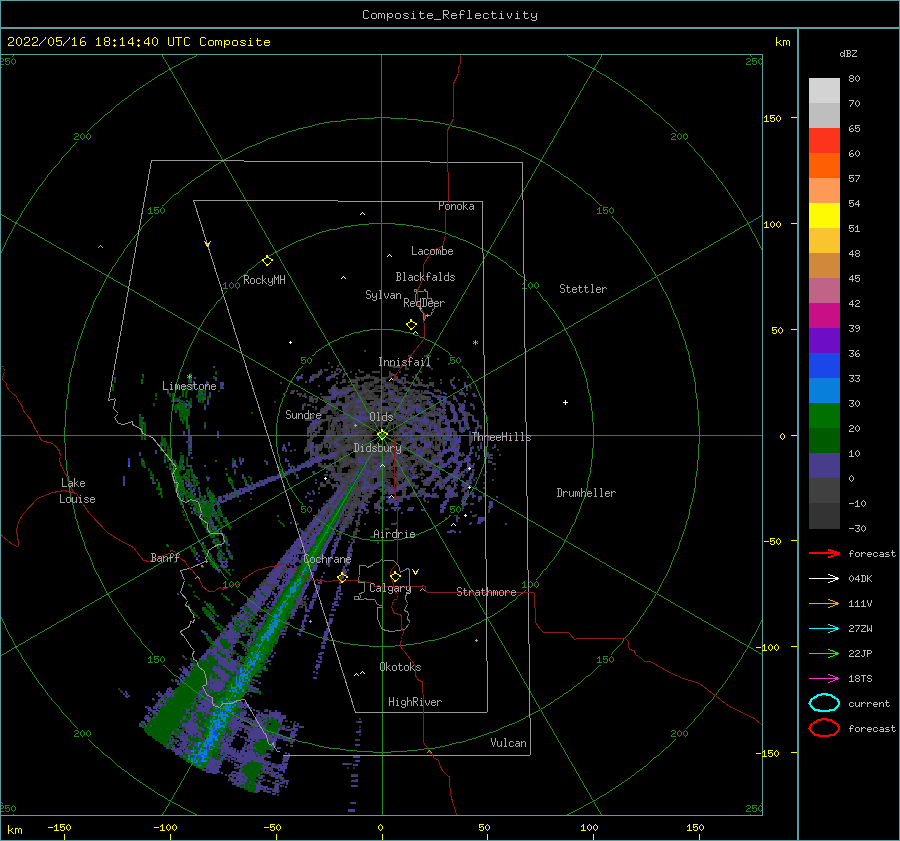Select the Ponoka label on the map
900x841 pixels.
(456, 206)
